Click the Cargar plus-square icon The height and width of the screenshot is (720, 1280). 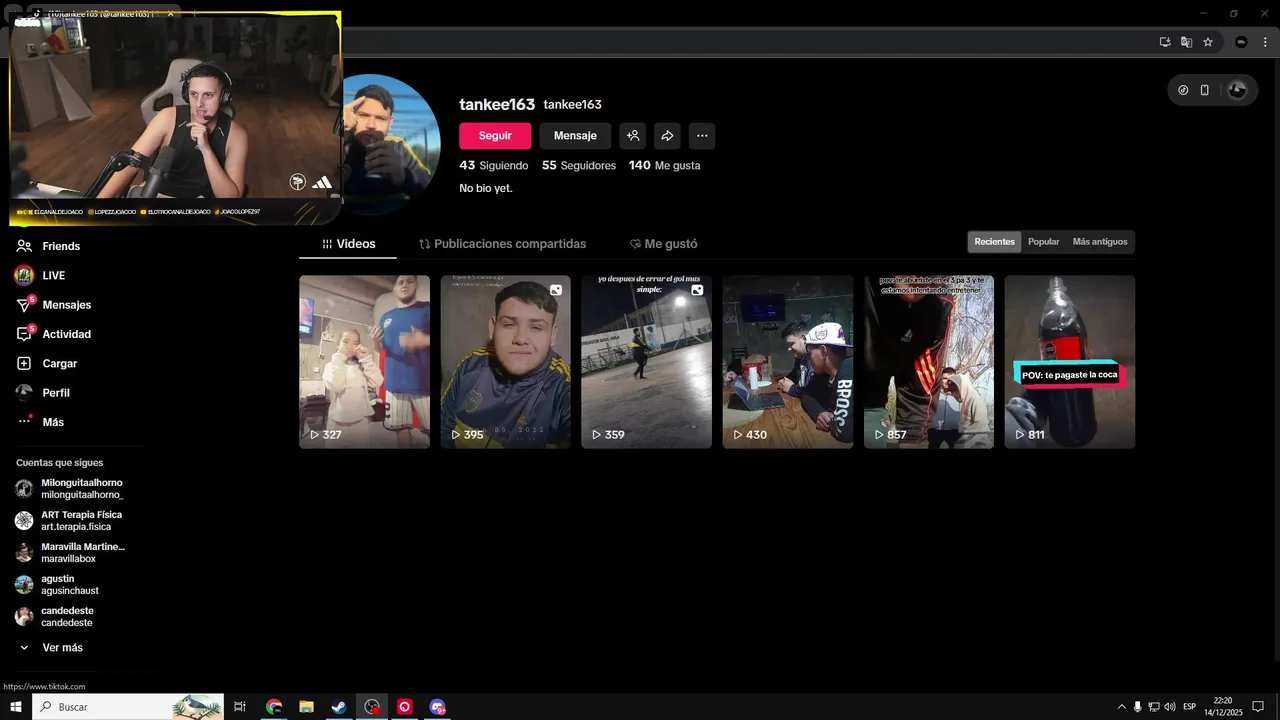24,364
